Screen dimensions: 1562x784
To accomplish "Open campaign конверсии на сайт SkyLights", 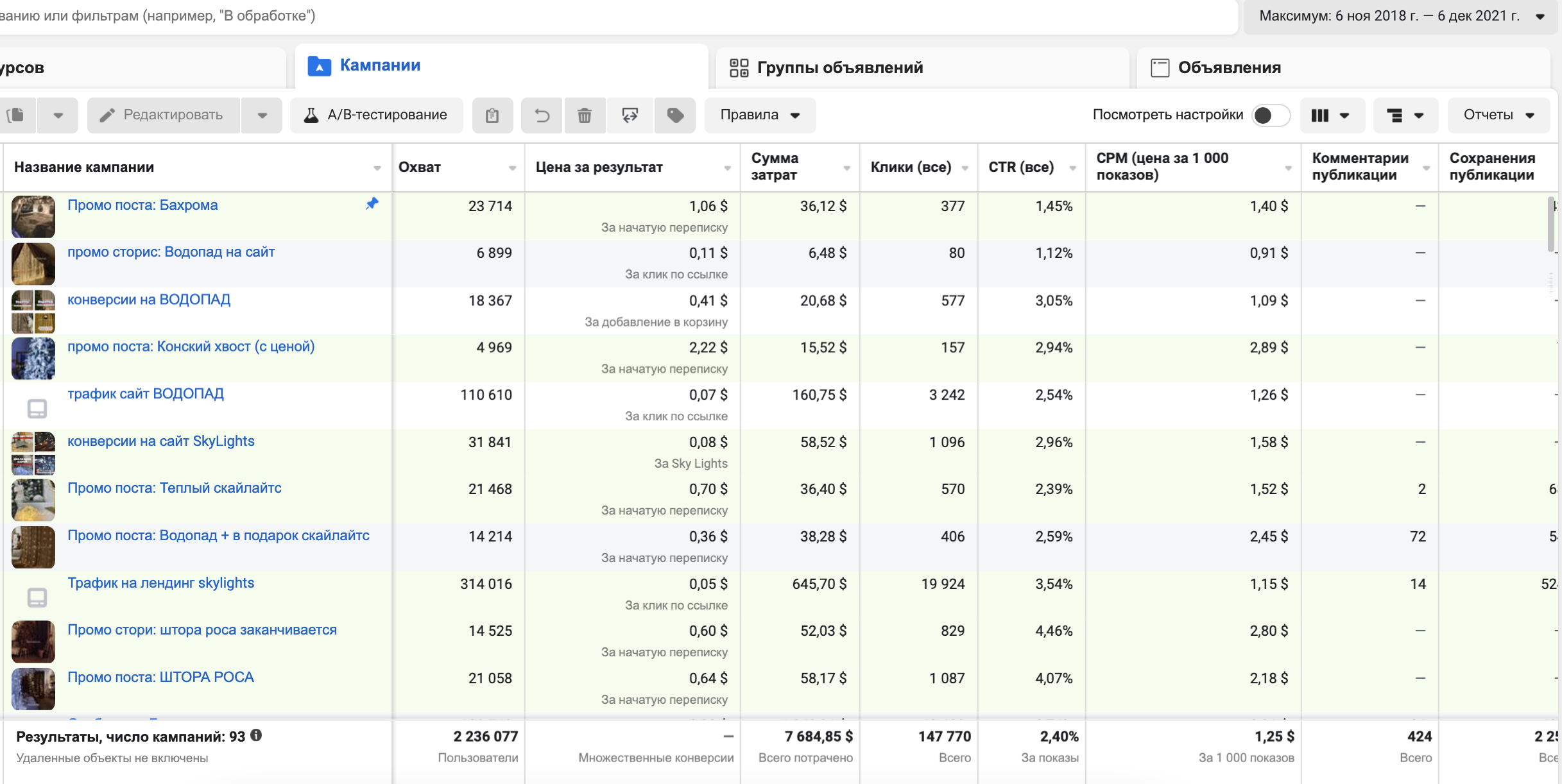I will tap(161, 441).
